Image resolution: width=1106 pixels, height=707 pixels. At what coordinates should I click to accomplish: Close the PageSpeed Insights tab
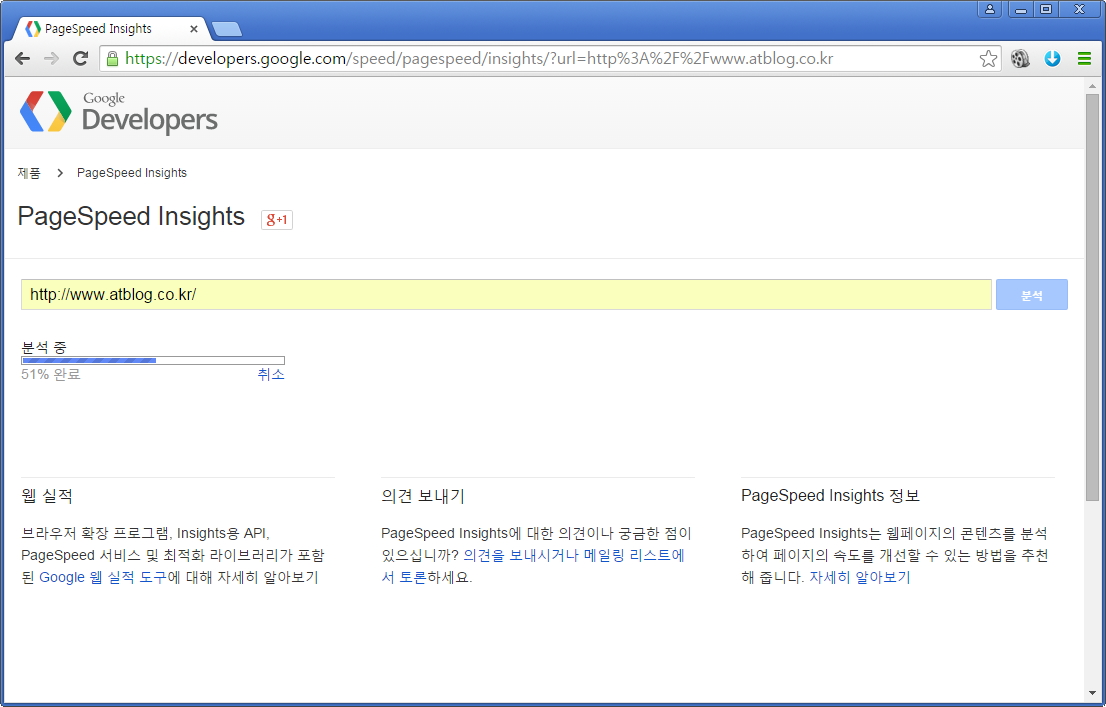point(193,29)
